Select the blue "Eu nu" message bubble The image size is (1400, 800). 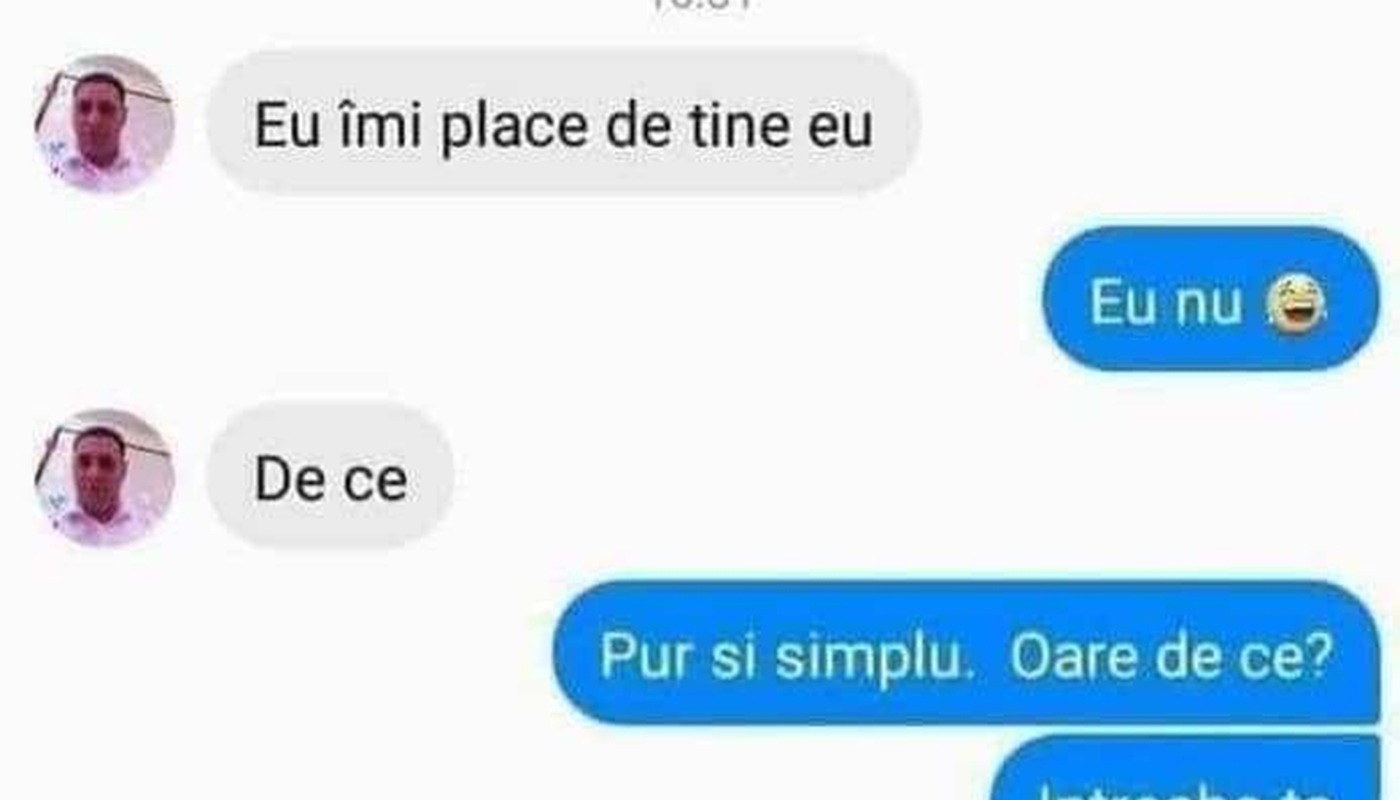[1211, 299]
